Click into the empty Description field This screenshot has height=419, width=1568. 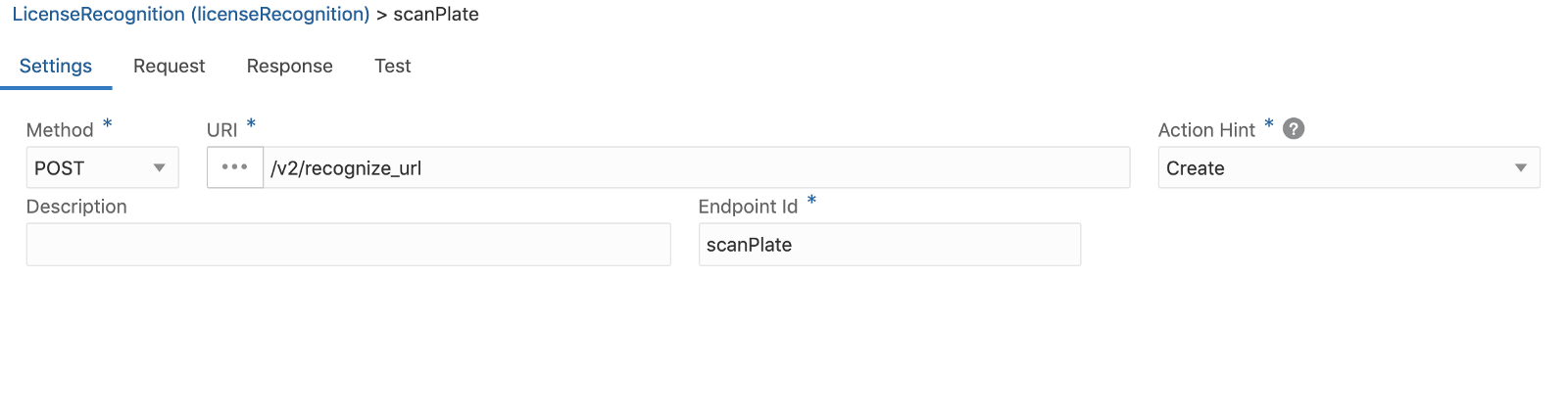[348, 245]
